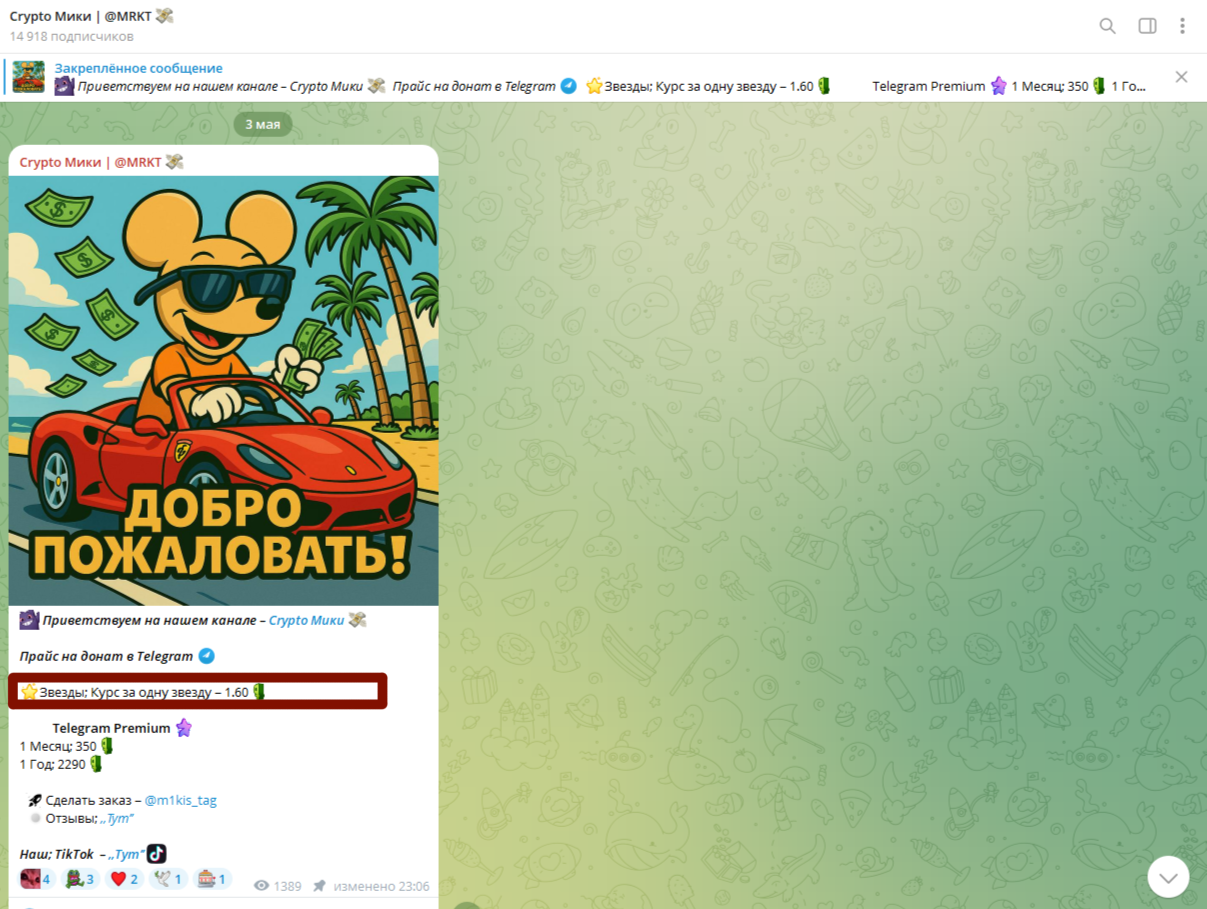This screenshot has width=1207, height=909.
Task: Click the pin icon next to 'изменено 23:06'
Action: pos(319,886)
